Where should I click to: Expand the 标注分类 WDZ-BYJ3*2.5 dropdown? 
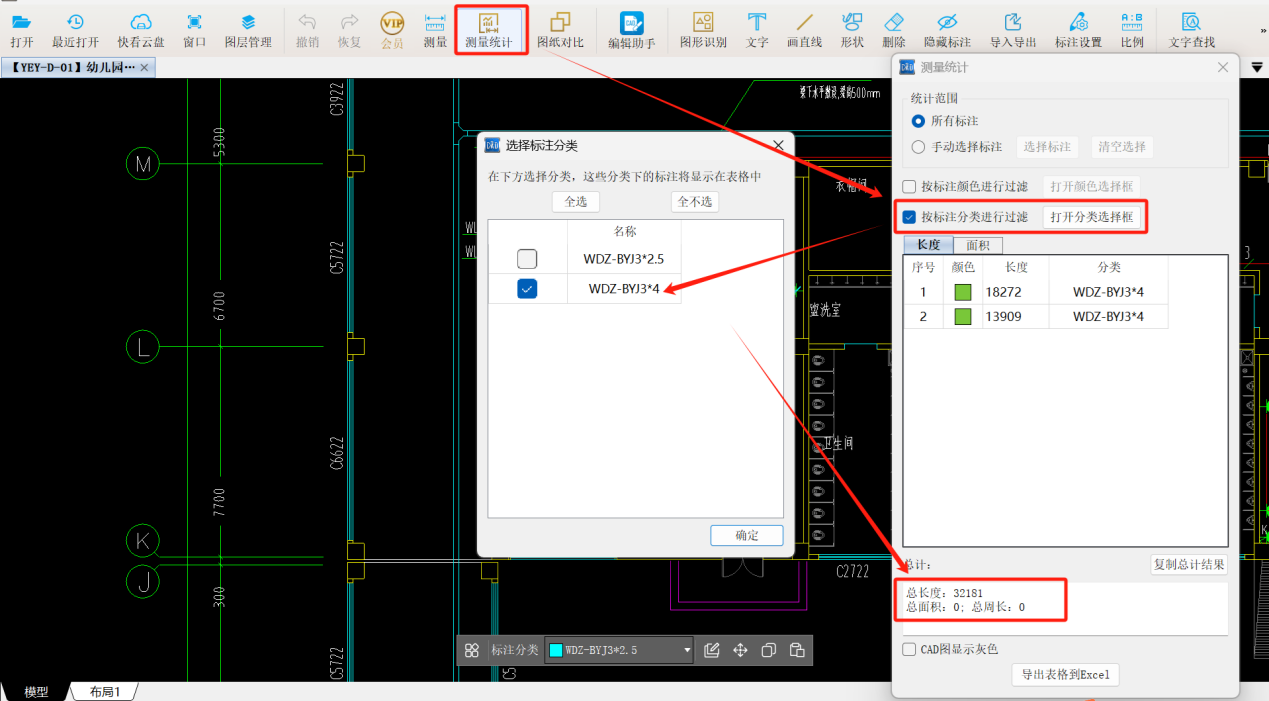point(687,650)
